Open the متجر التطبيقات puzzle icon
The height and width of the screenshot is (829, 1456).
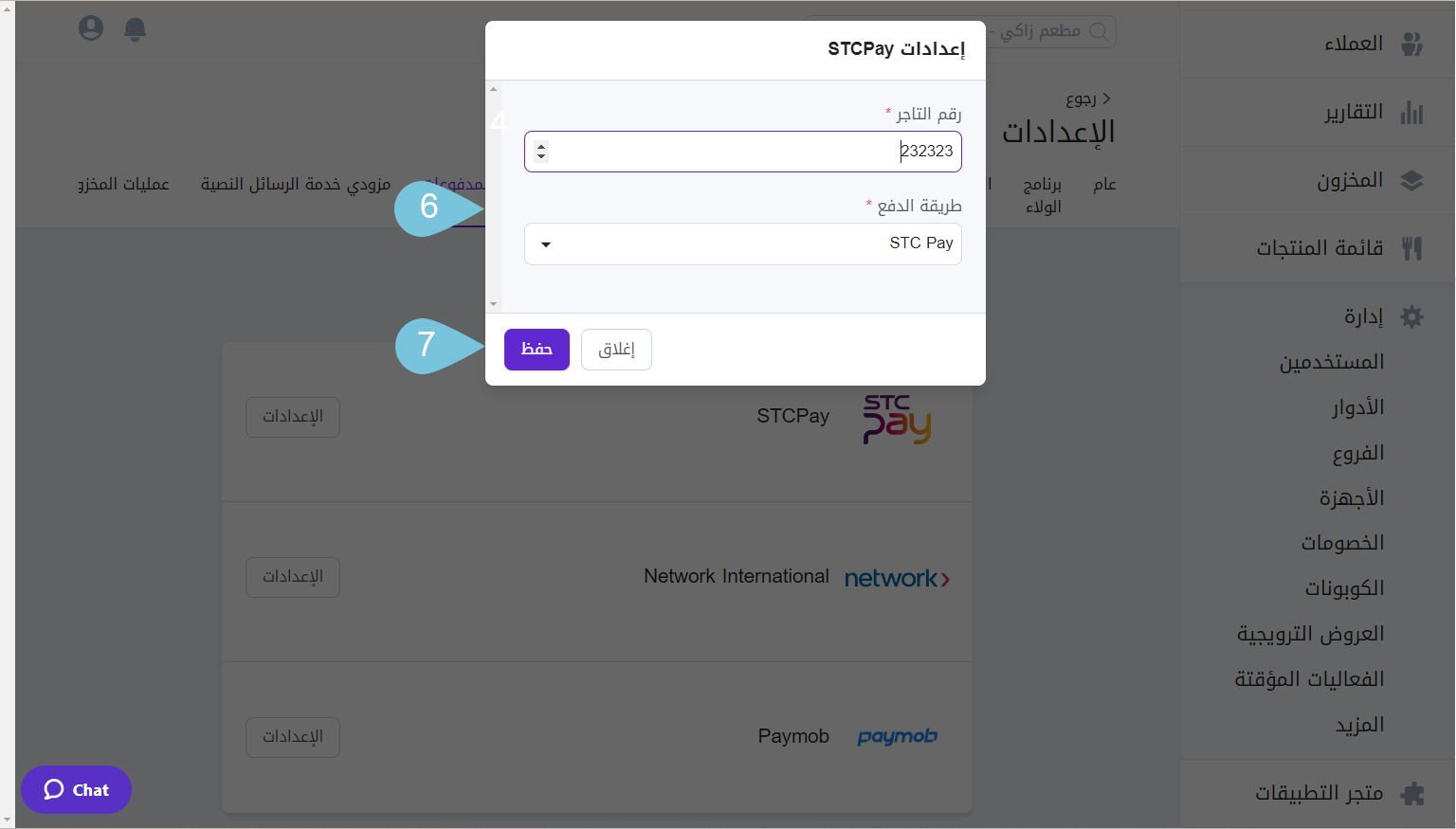click(x=1411, y=792)
